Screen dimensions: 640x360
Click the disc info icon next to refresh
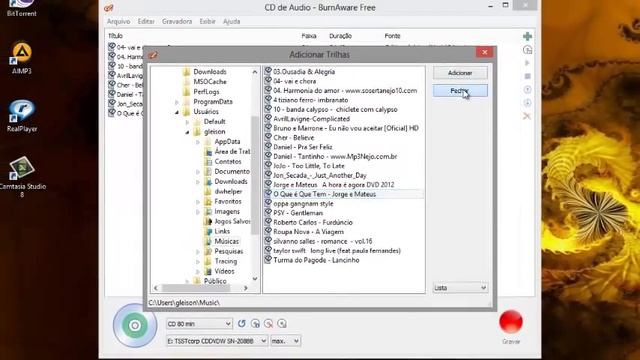[x=256, y=324]
